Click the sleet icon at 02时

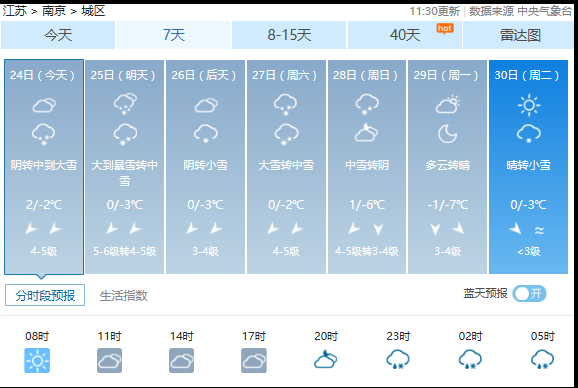pos(470,359)
